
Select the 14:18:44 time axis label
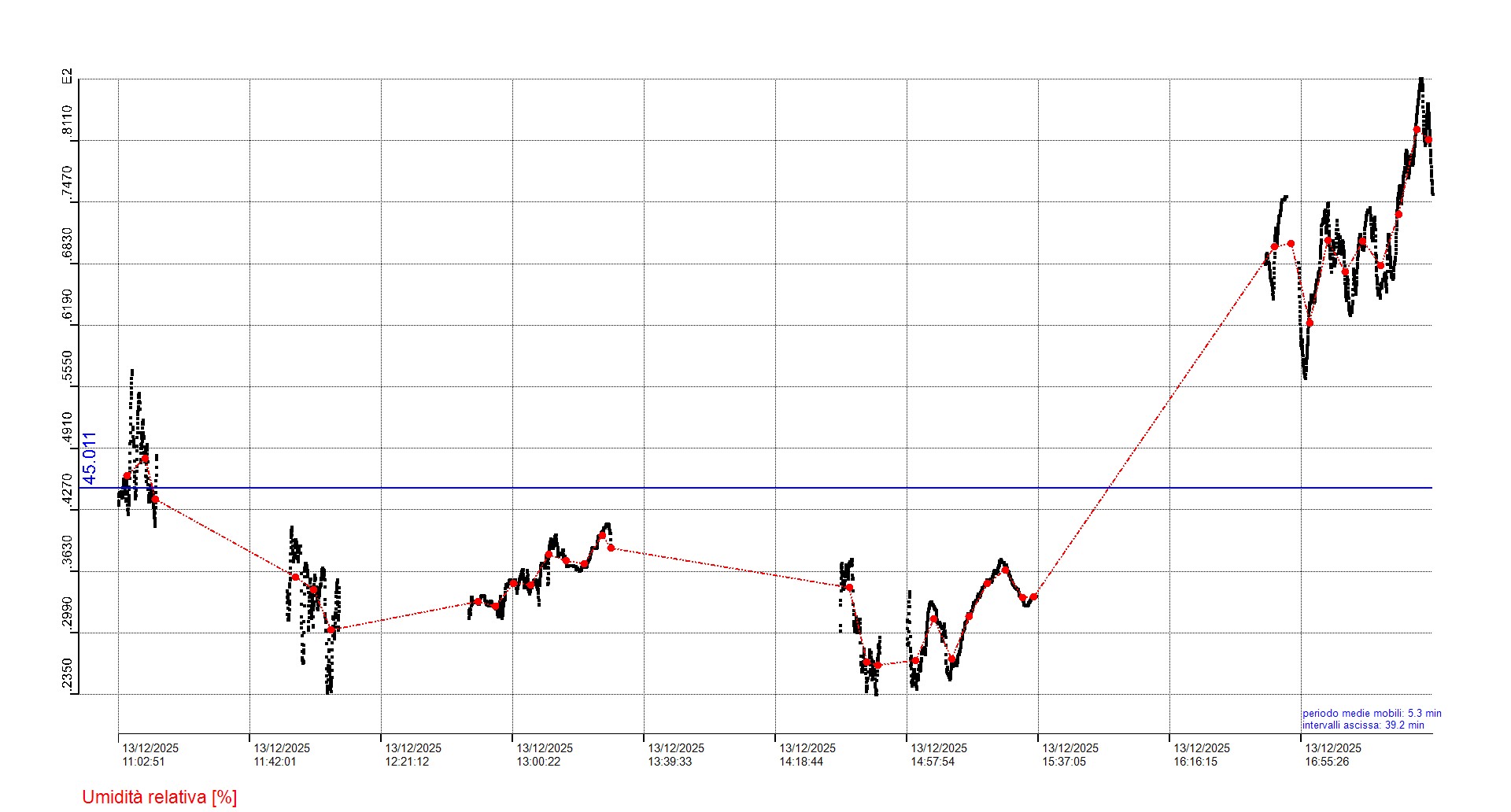(x=801, y=762)
